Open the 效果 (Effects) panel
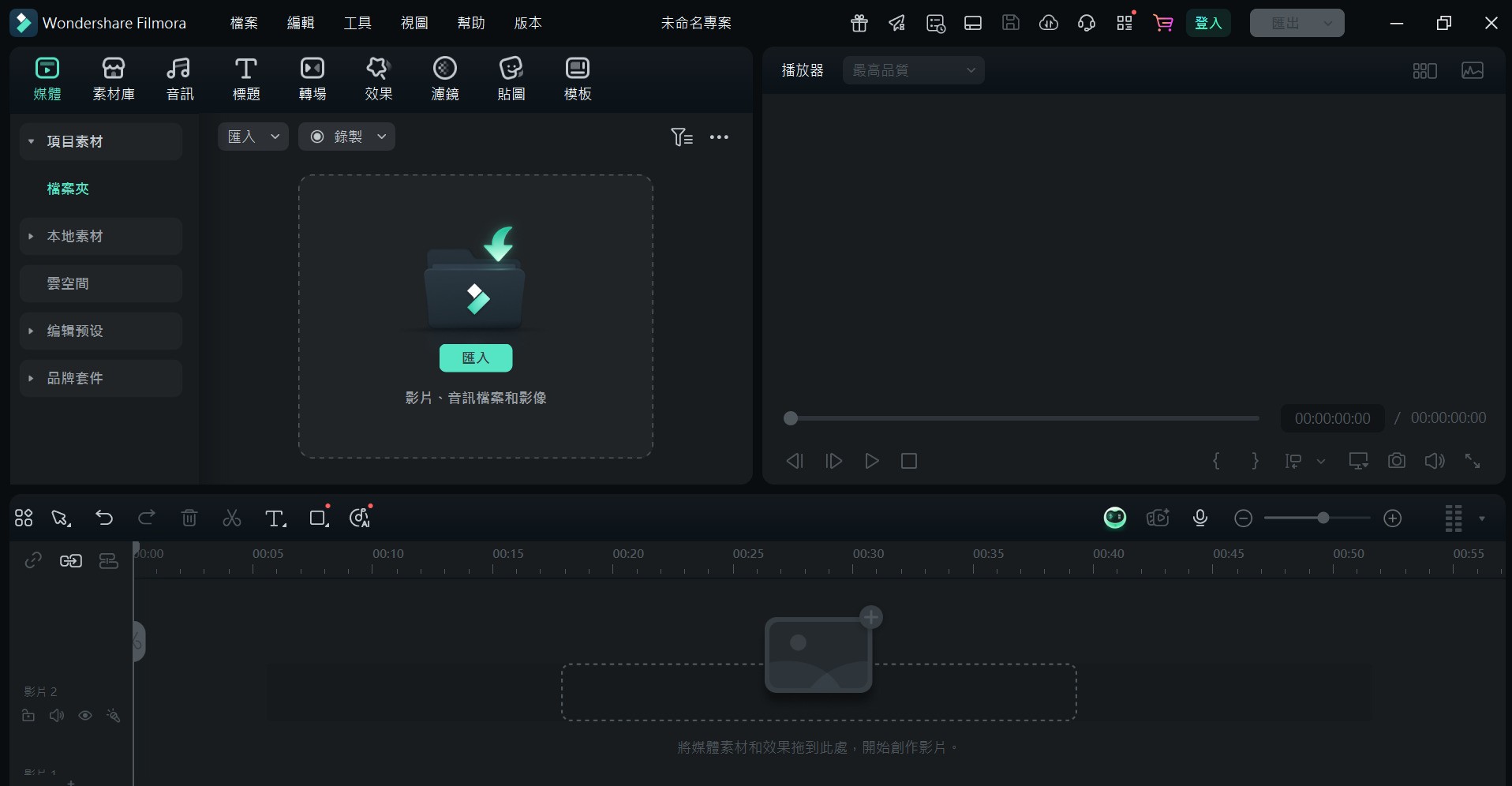Screen dimensions: 1512x786 377,78
